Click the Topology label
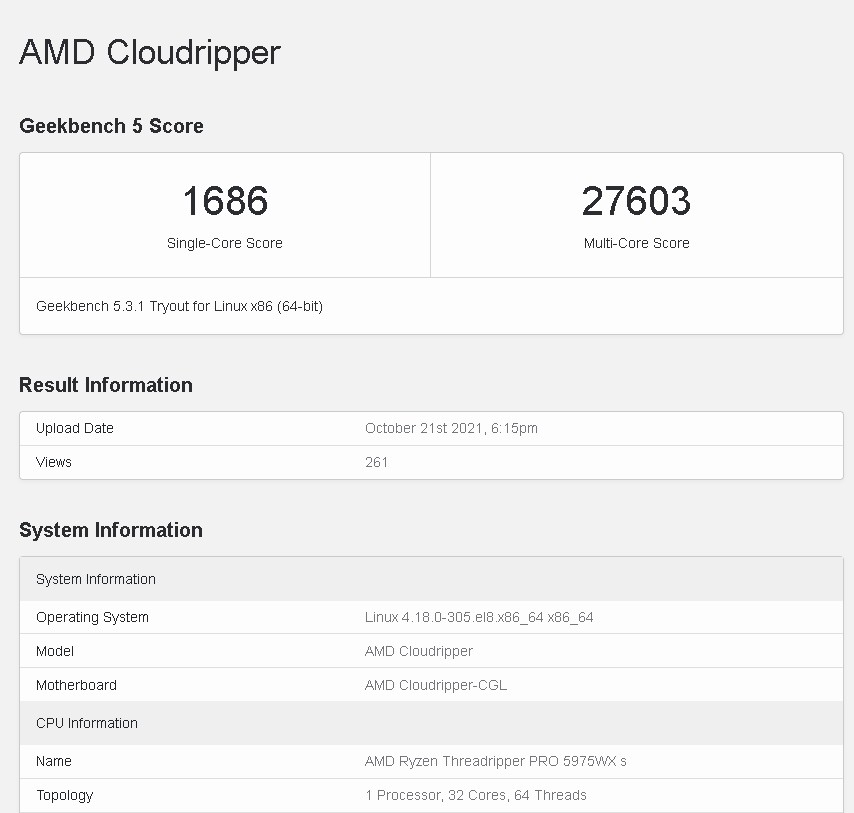The image size is (854, 813). tap(65, 796)
